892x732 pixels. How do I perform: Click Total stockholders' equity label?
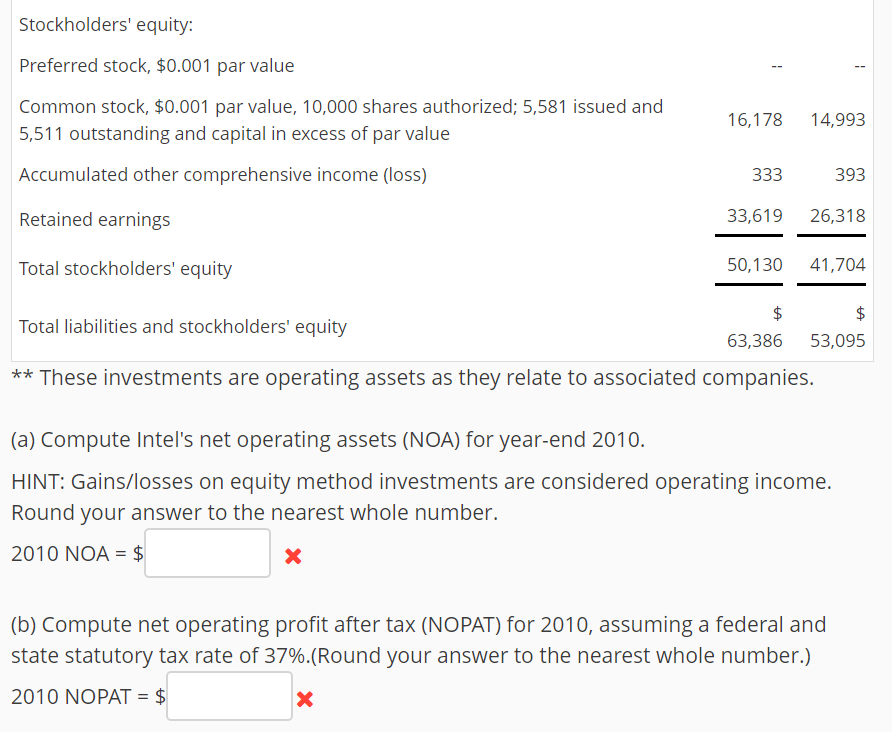coord(125,268)
